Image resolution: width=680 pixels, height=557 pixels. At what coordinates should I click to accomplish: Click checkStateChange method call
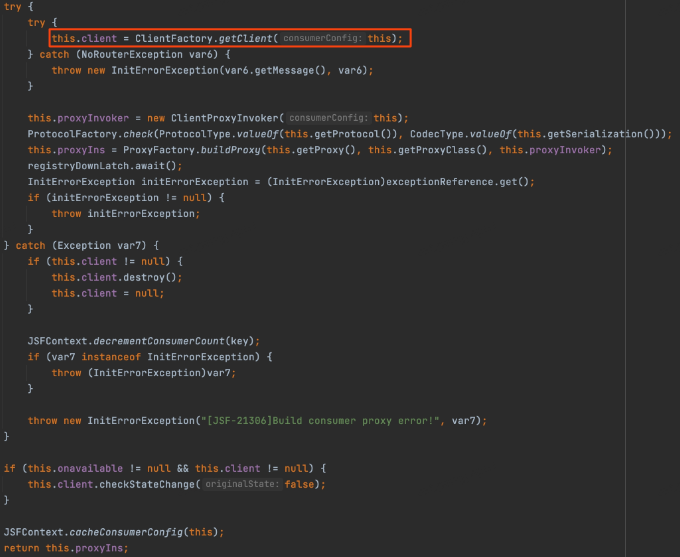147,485
